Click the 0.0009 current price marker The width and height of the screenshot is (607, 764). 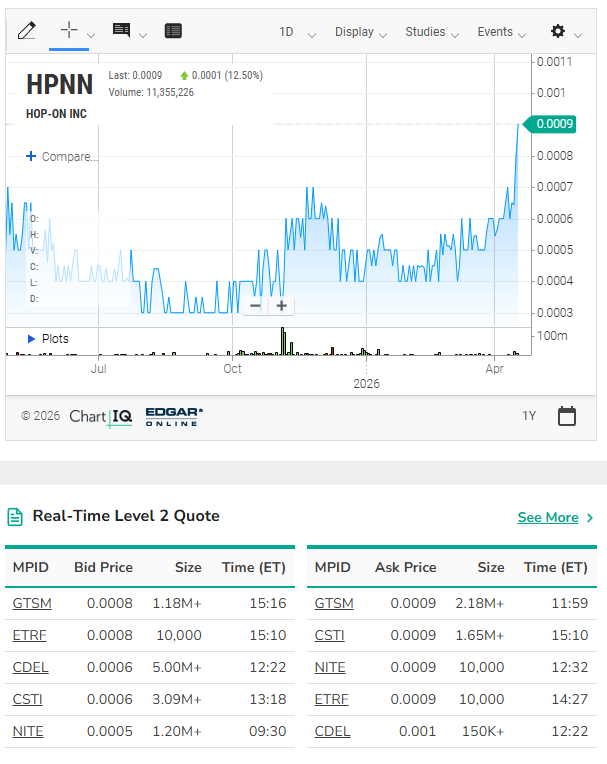(550, 124)
